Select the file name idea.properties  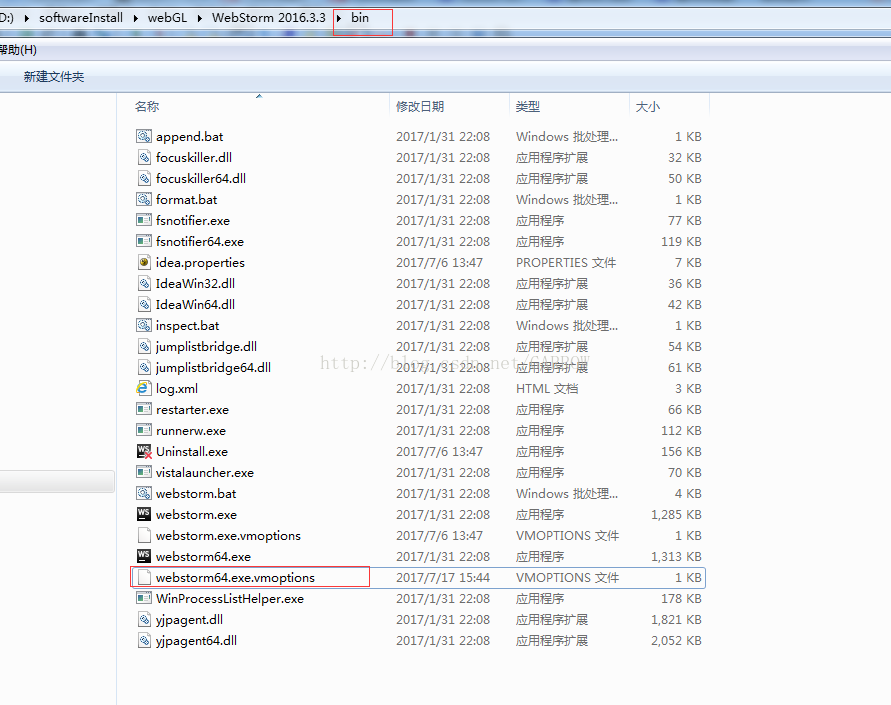[x=200, y=262]
